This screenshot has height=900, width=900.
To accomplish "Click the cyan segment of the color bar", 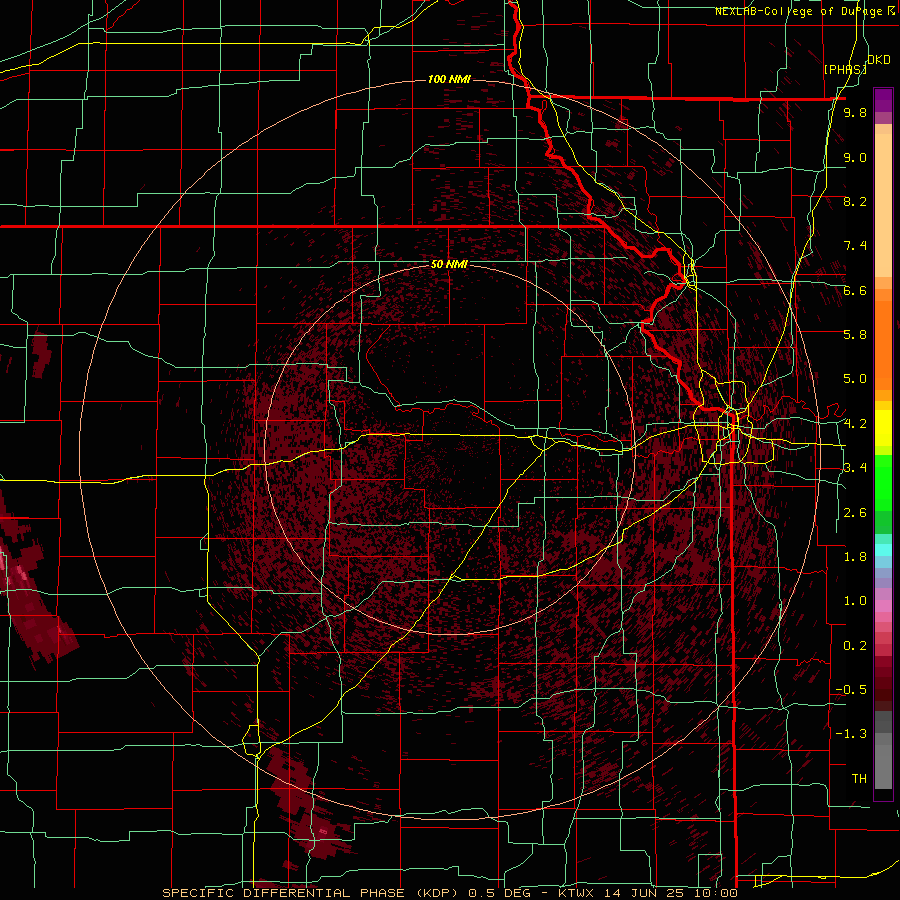I will point(883,550).
